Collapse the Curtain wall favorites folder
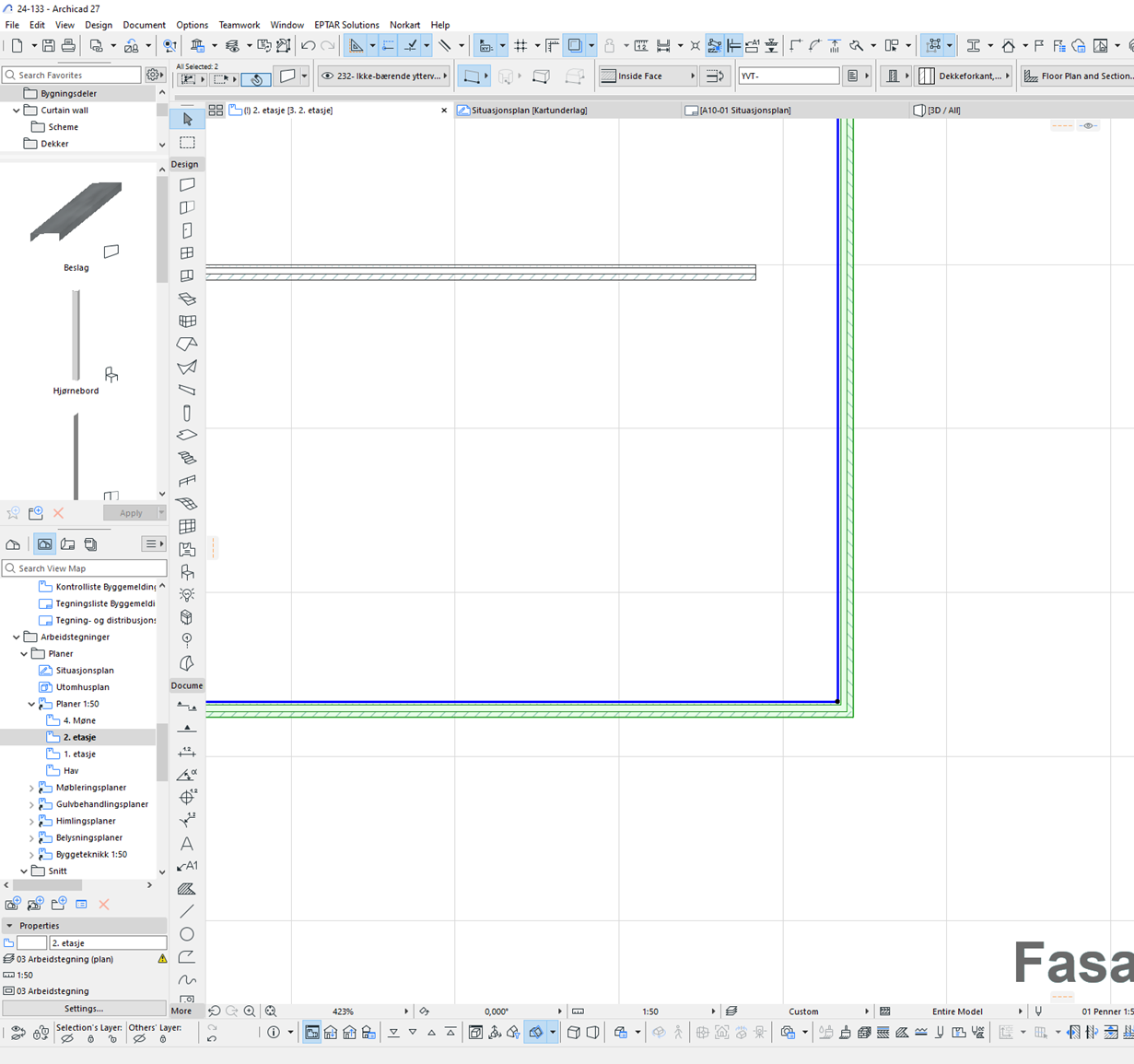The image size is (1134, 1064). (17, 111)
